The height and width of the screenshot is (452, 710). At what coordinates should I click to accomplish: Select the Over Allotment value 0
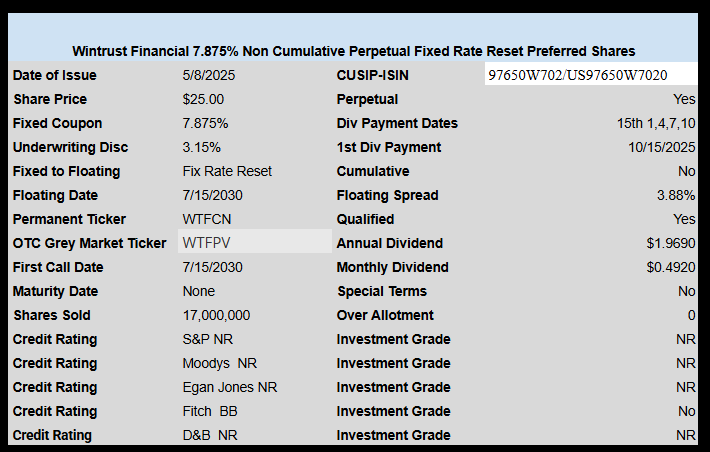click(x=691, y=315)
